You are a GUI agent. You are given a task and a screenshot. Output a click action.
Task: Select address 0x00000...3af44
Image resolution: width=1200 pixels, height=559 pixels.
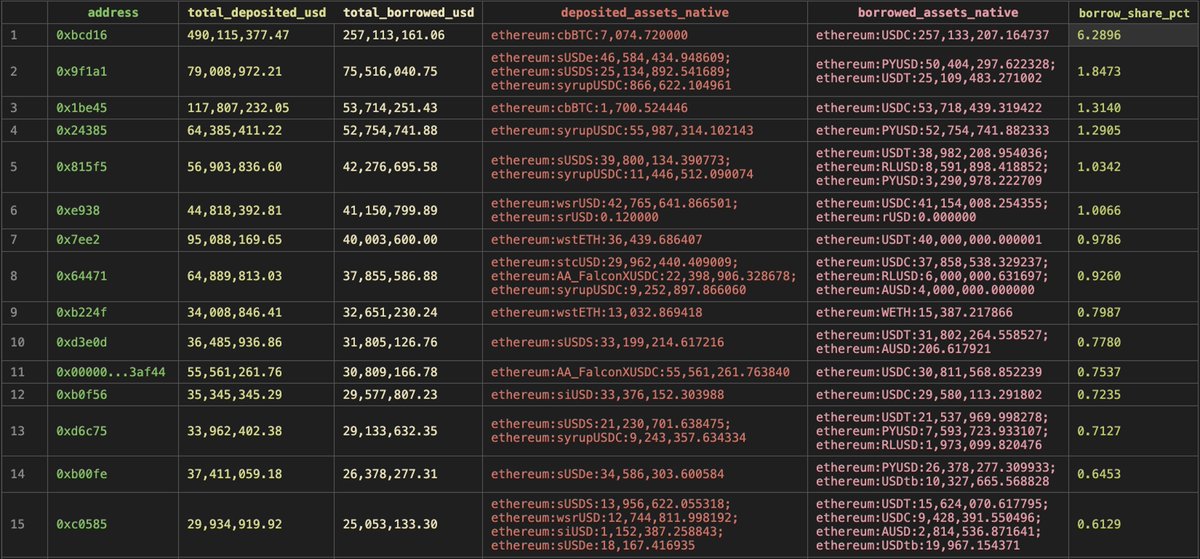click(111, 371)
